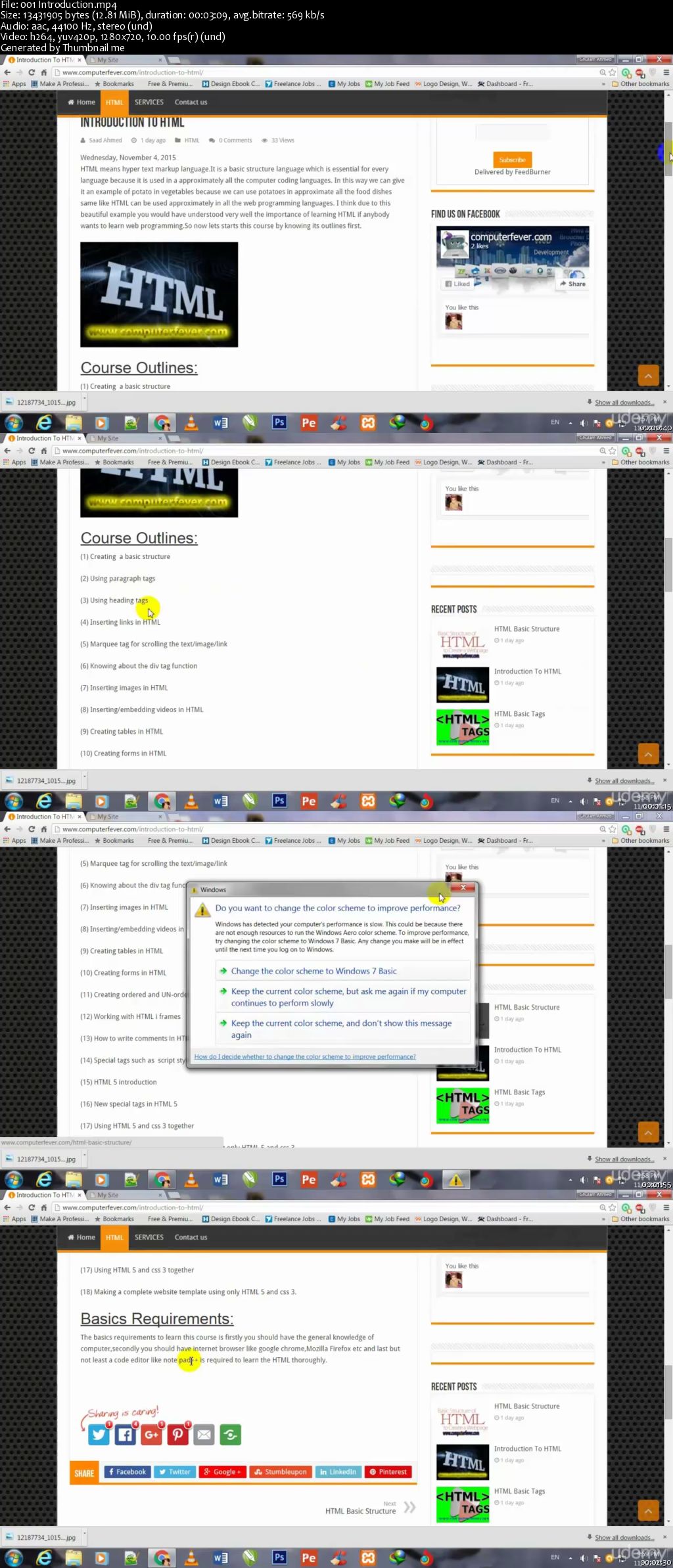Click the orange Stumbleupon share button

pos(281,1471)
